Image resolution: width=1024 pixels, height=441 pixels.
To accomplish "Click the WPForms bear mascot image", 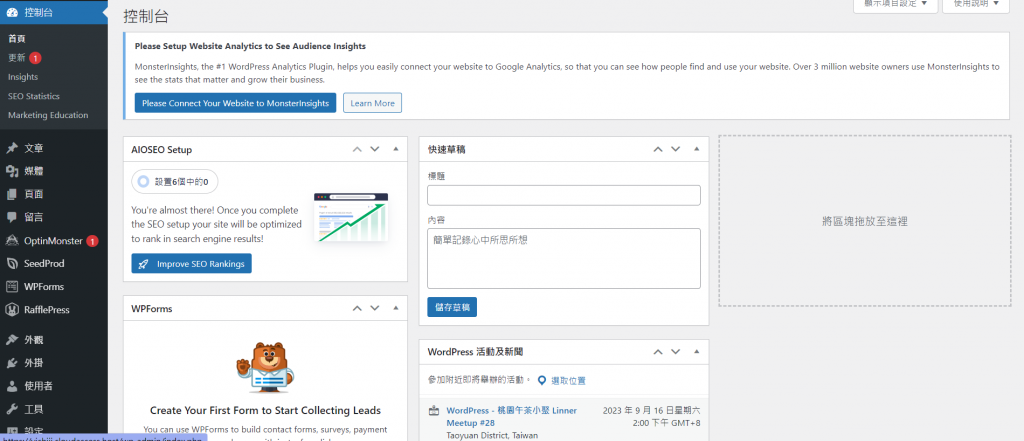I will click(264, 367).
